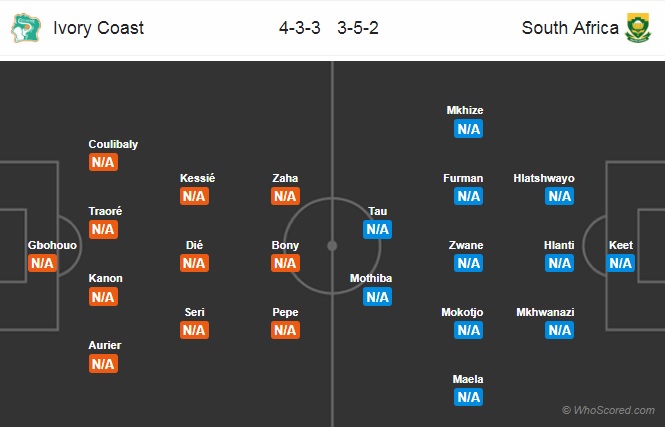
Task: Click player name Mothiba
Action: (371, 278)
